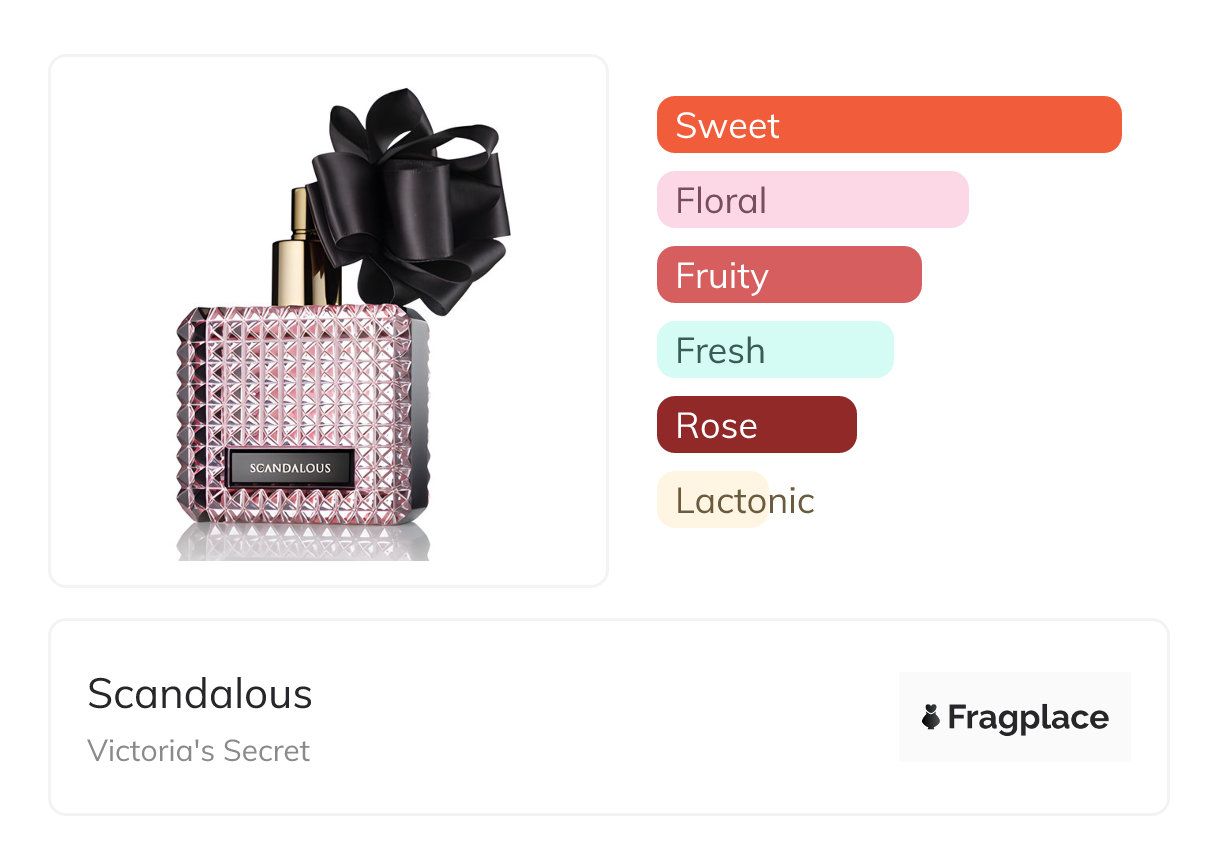Click the pink studded glass bottle body

pos(300,390)
